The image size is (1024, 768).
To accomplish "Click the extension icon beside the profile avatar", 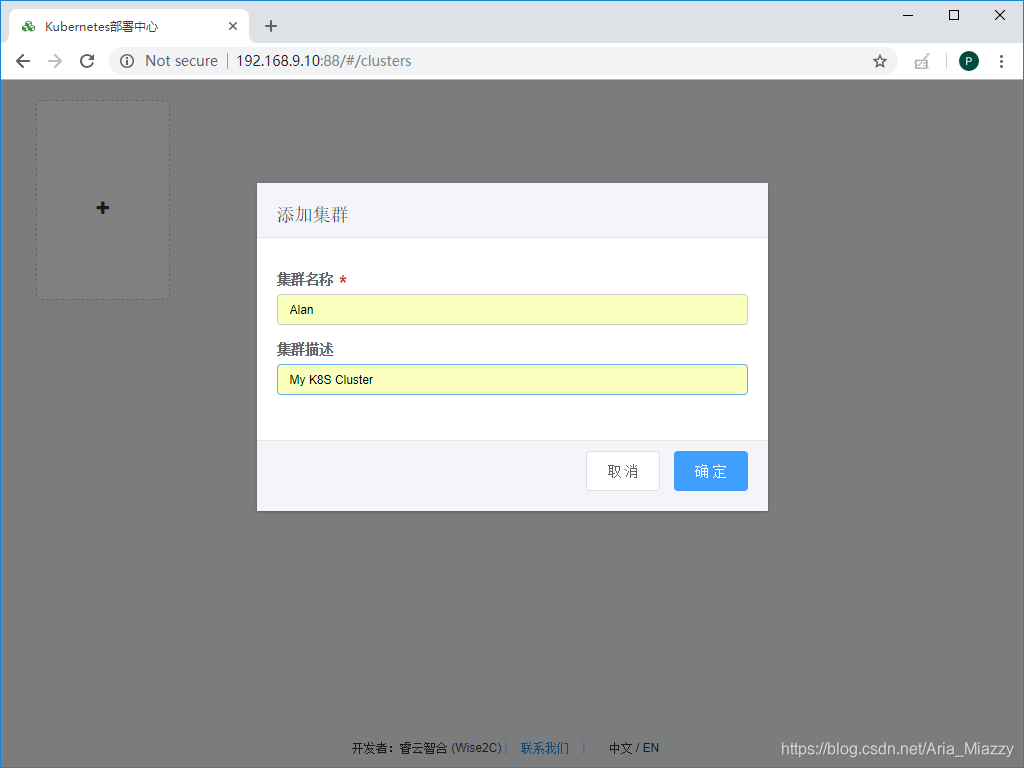I will pyautogui.click(x=921, y=61).
